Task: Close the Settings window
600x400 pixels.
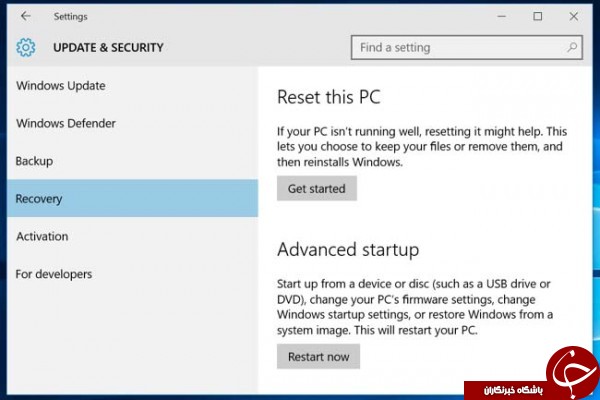Action: click(x=574, y=16)
